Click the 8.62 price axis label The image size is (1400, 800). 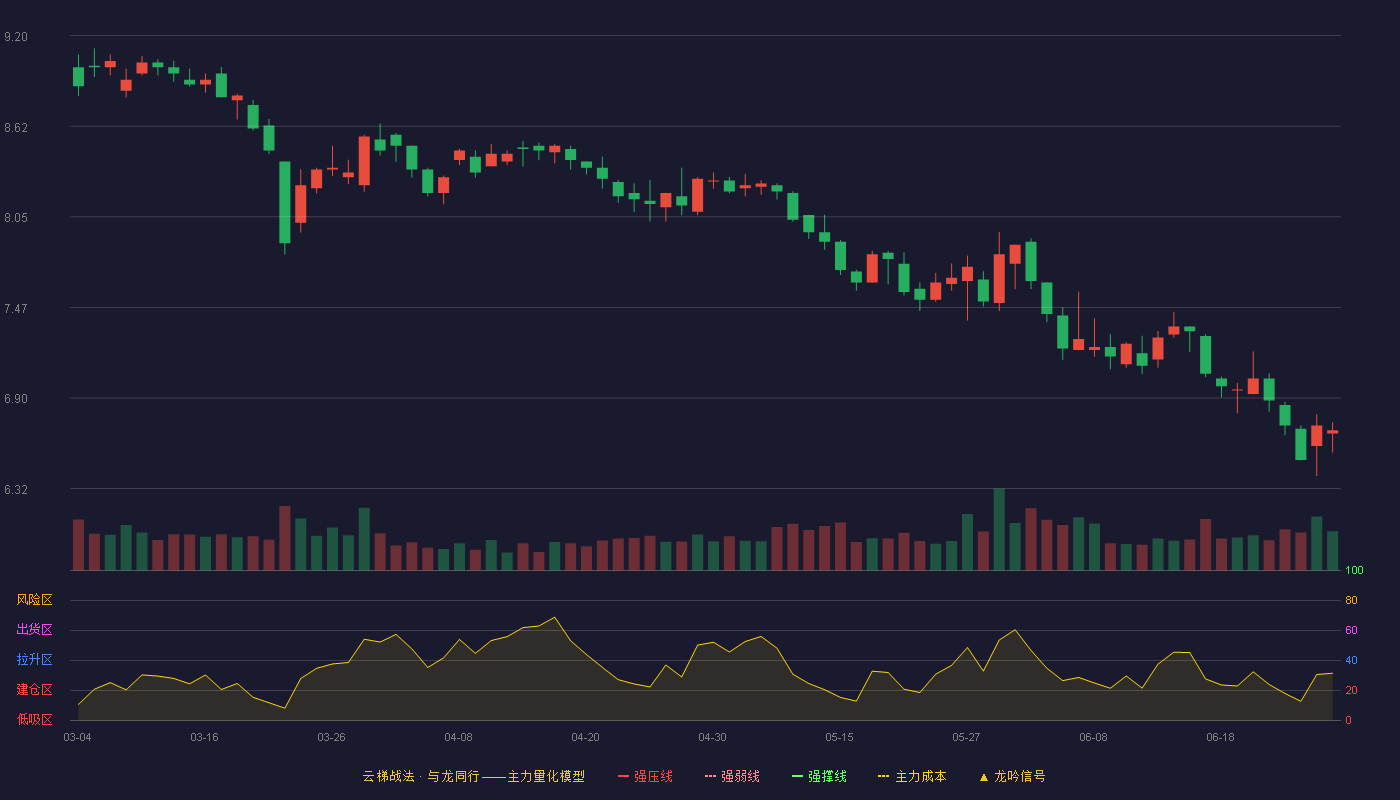coord(16,128)
